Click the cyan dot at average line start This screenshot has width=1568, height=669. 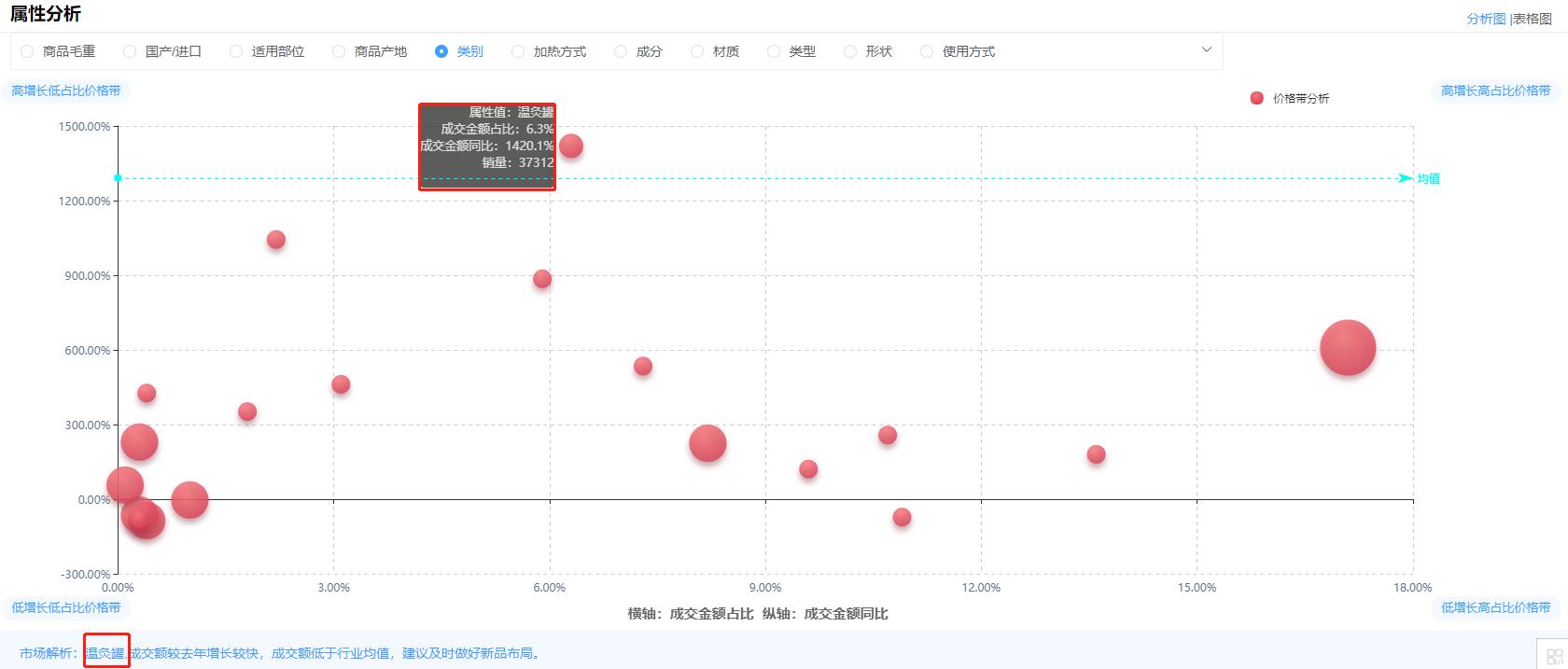click(x=119, y=178)
